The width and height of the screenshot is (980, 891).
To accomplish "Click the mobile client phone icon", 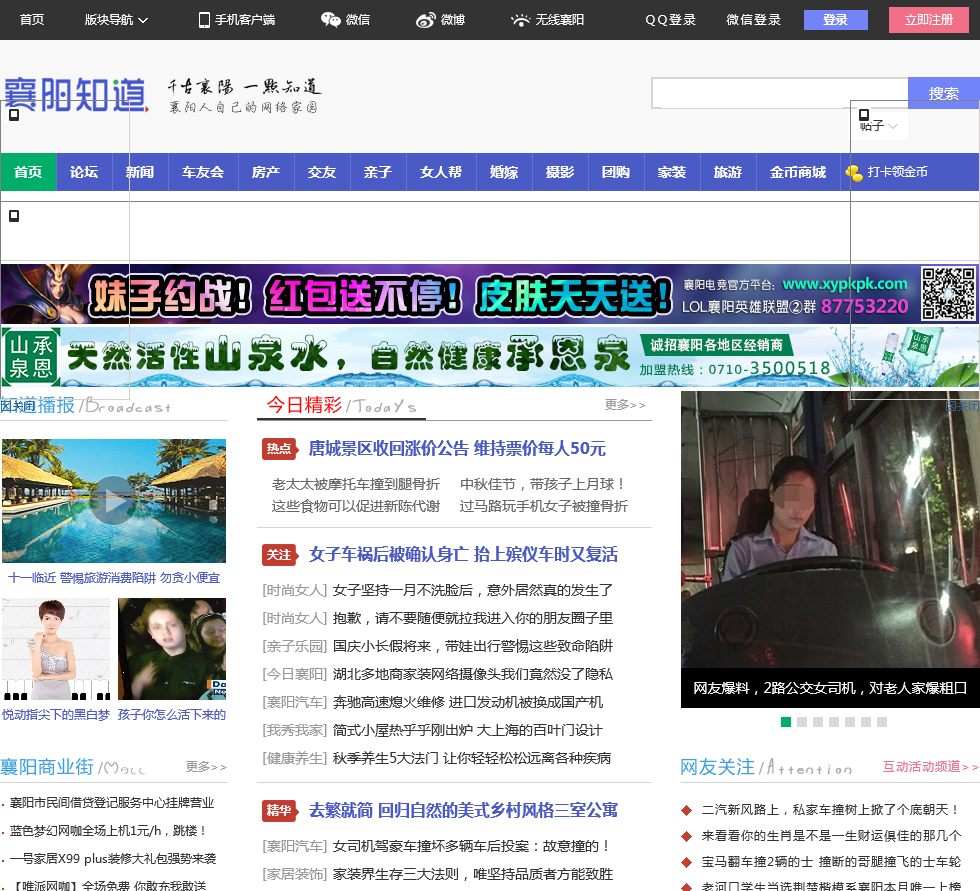I will (204, 20).
